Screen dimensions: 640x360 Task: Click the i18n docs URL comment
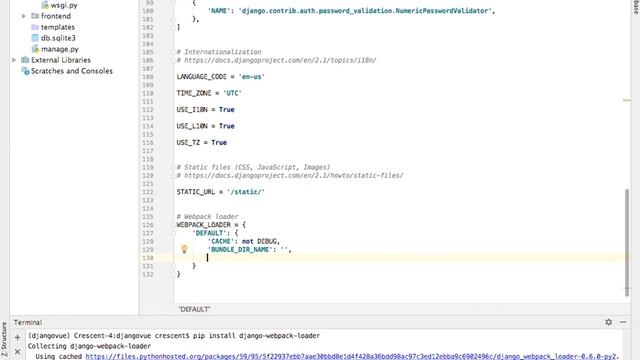[x=276, y=60]
